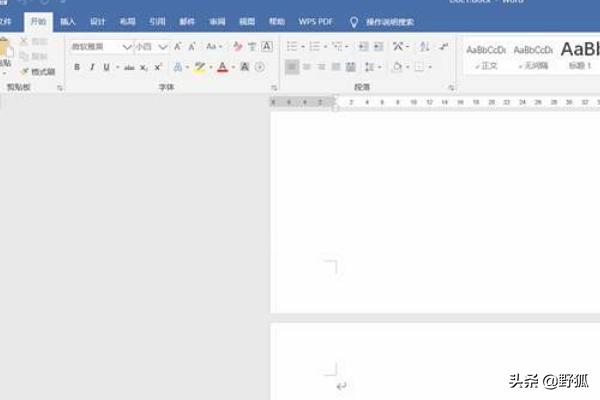Screen dimensions: 600x400
Task: Expand the Paragraph dialog launcher
Action: [x=451, y=88]
